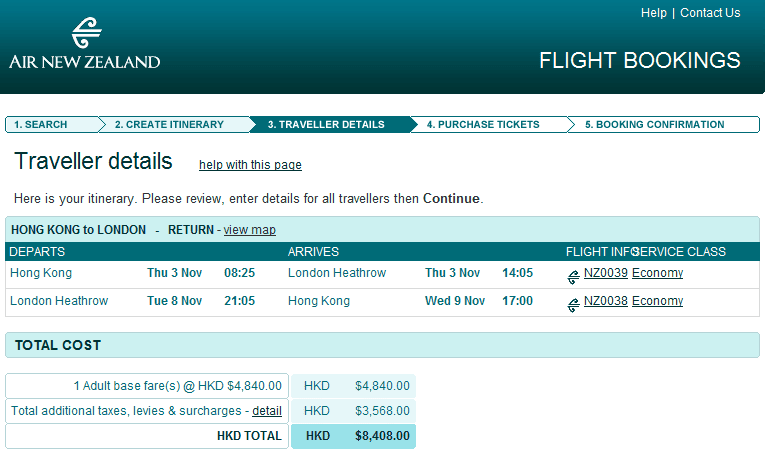This screenshot has height=454, width=766.
Task: Go to the Create Itinerary step
Action: tap(168, 125)
